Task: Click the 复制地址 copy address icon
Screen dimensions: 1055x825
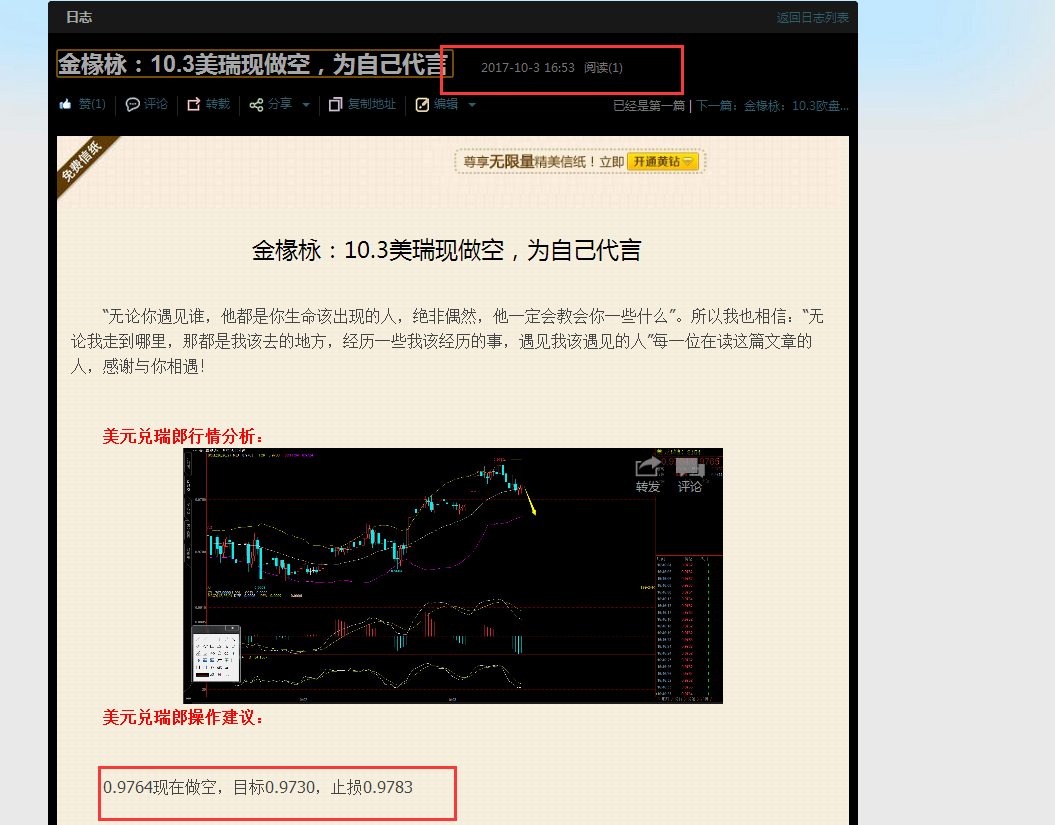Action: click(335, 103)
